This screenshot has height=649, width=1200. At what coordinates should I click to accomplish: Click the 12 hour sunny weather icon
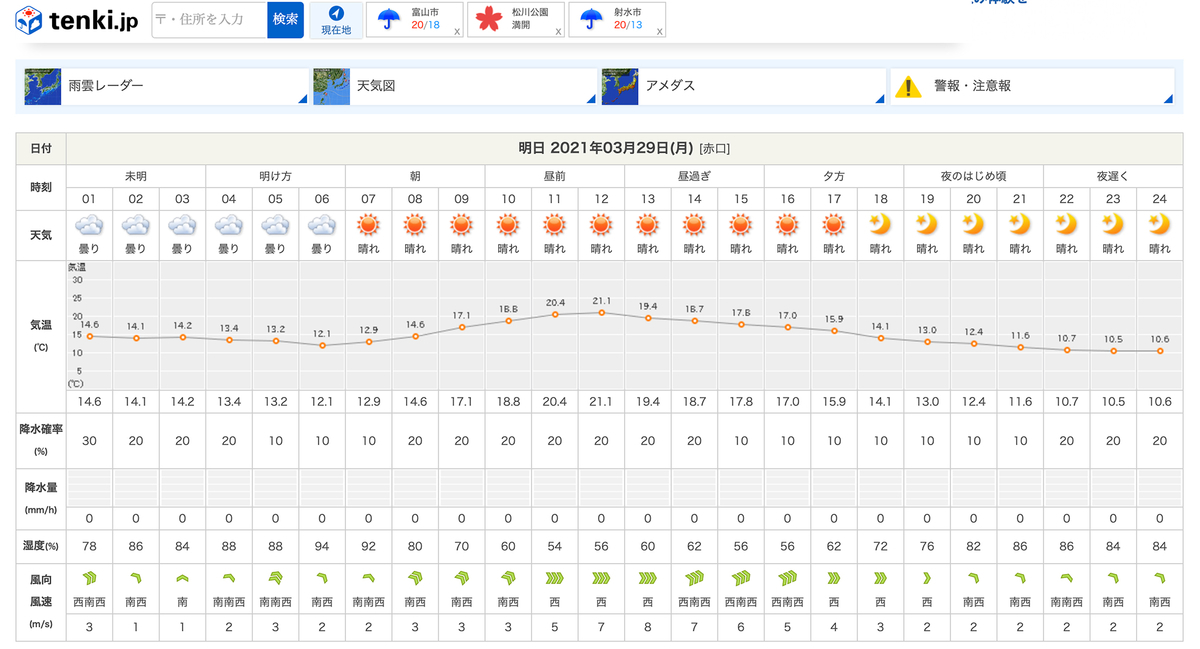[601, 224]
